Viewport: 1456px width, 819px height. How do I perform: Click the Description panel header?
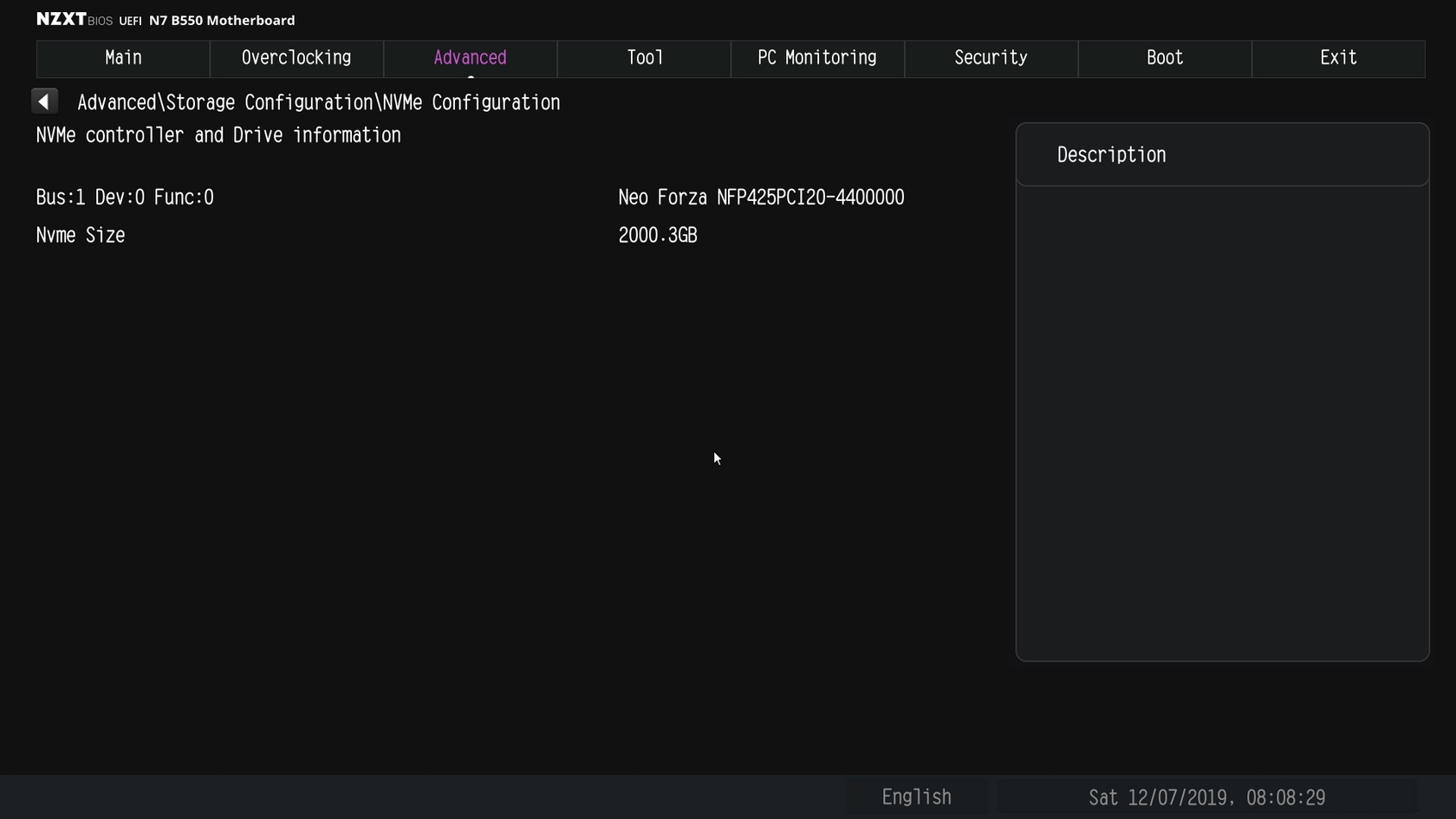(1222, 155)
